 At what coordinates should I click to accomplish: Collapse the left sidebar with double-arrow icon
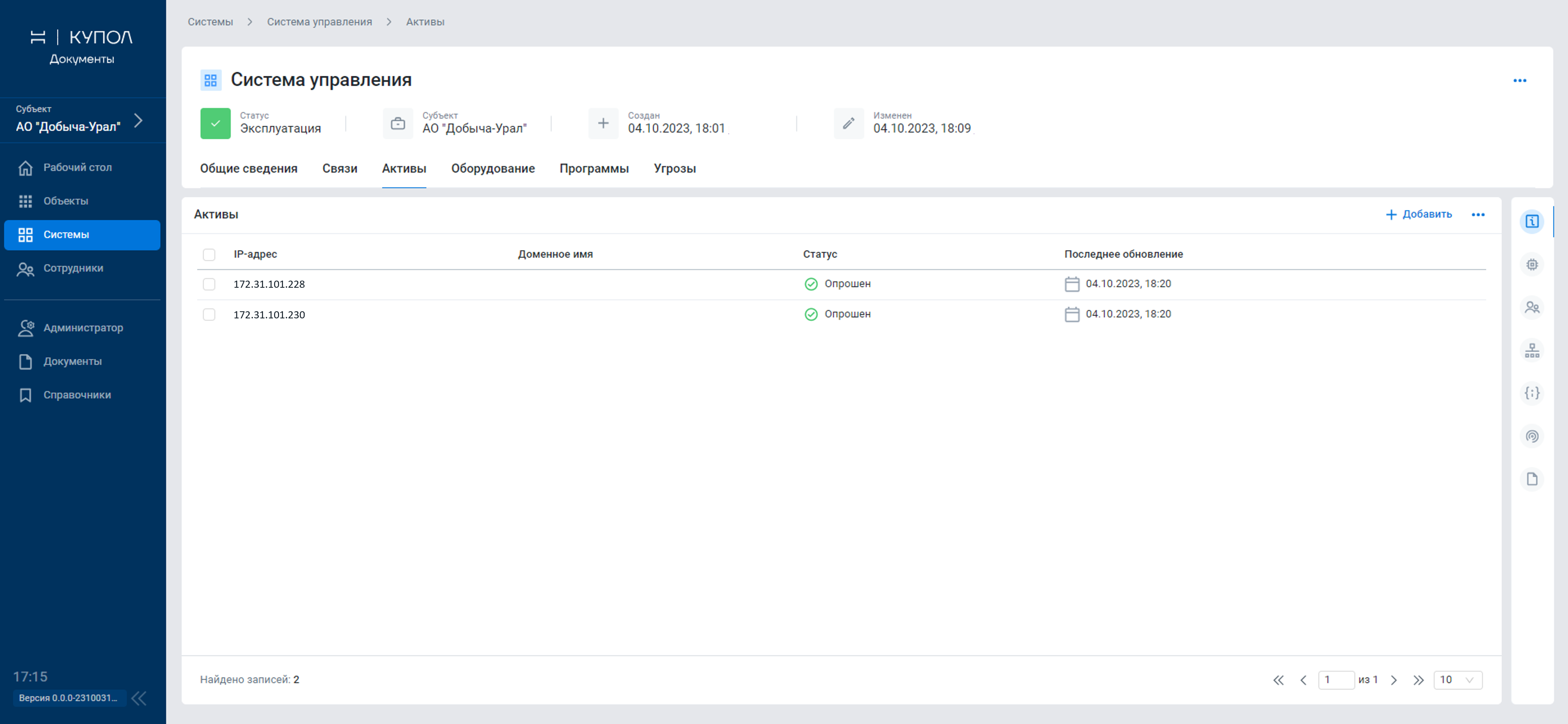point(139,698)
